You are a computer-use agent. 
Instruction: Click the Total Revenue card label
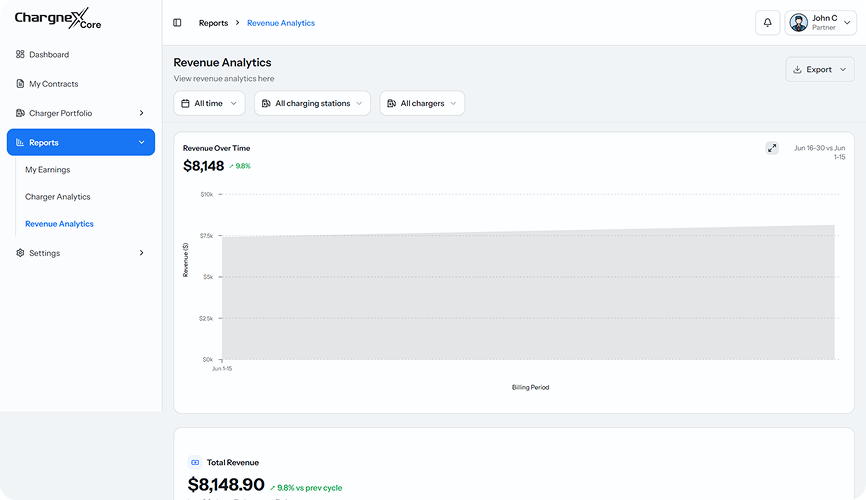click(x=233, y=462)
